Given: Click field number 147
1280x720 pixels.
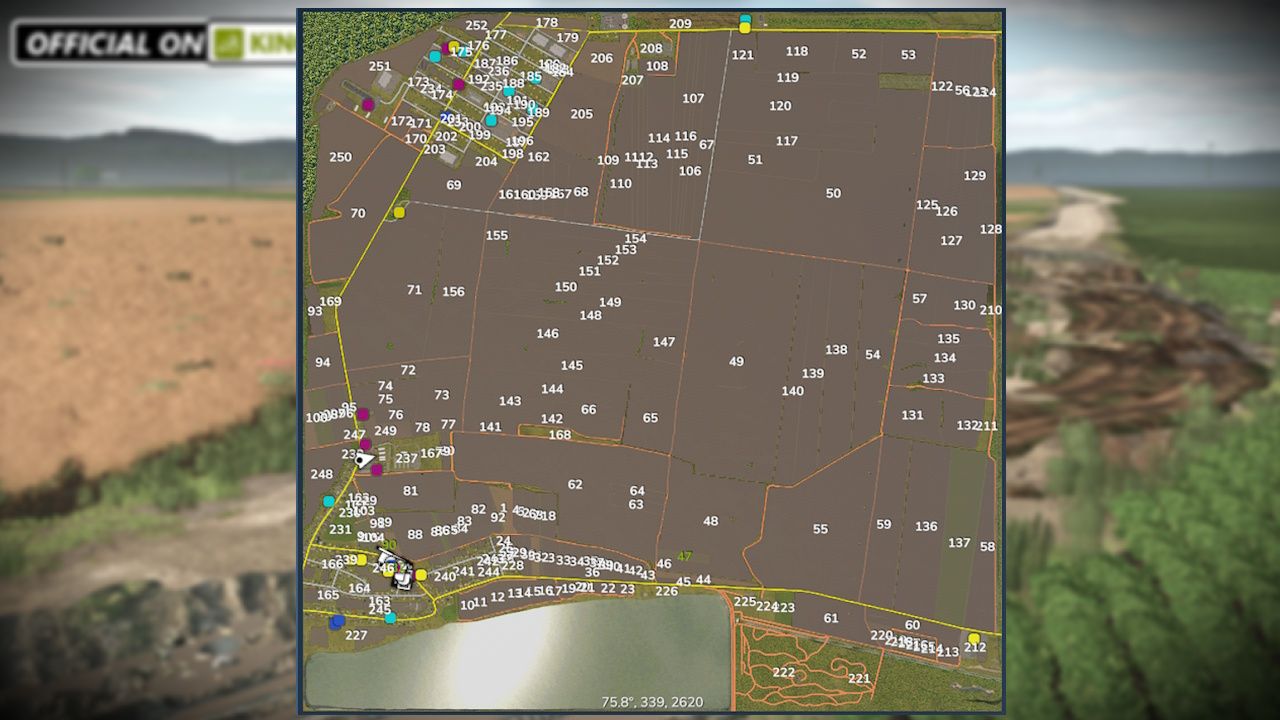Looking at the screenshot, I should (x=664, y=342).
